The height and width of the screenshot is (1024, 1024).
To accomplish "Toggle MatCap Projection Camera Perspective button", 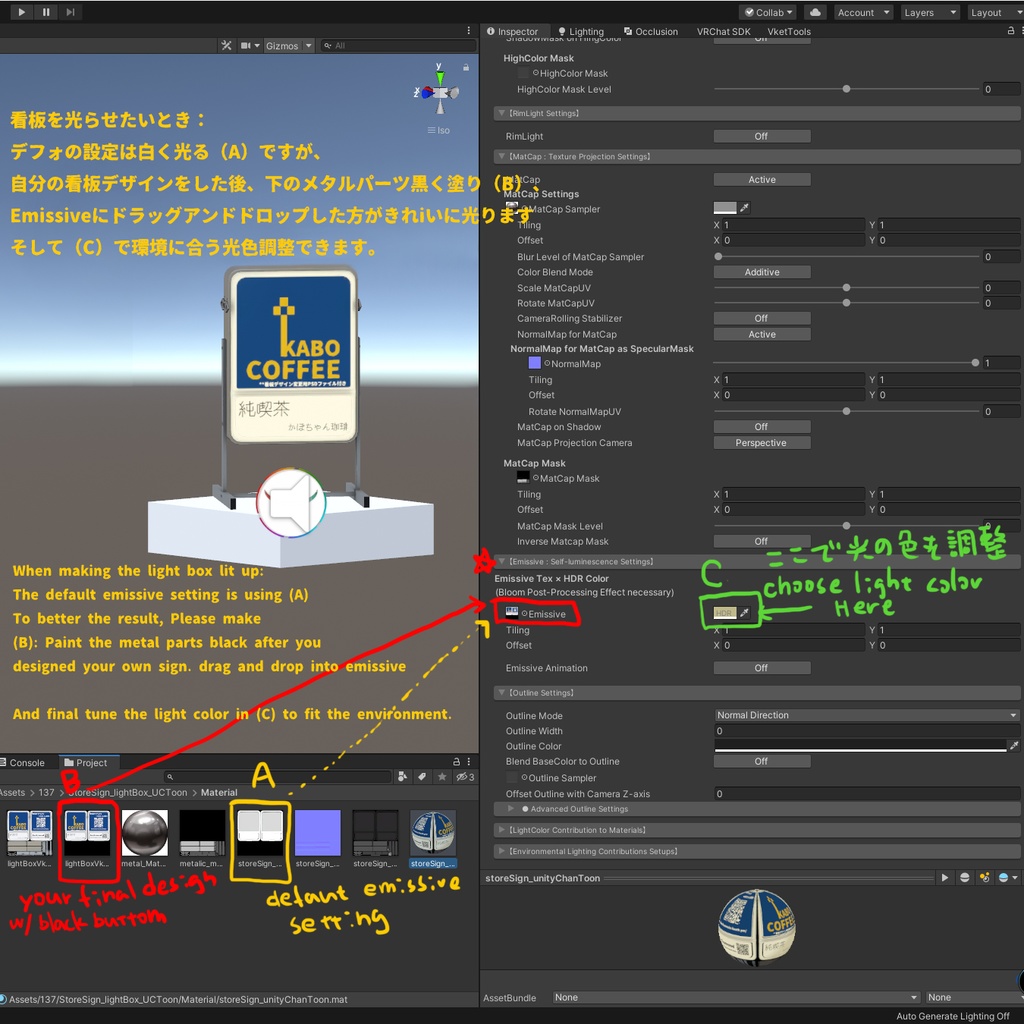I will [761, 442].
